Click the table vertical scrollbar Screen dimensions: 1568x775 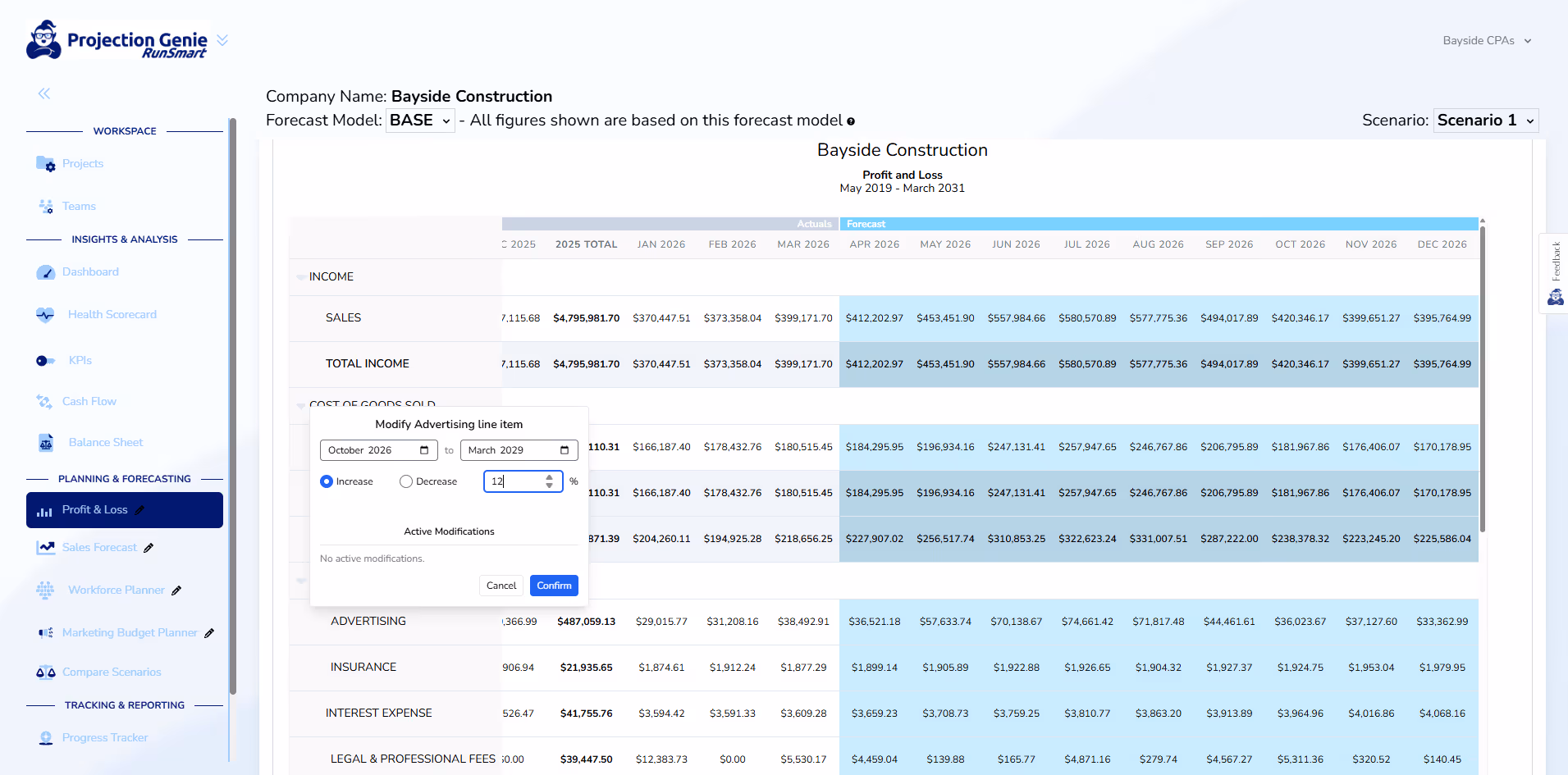(1483, 377)
